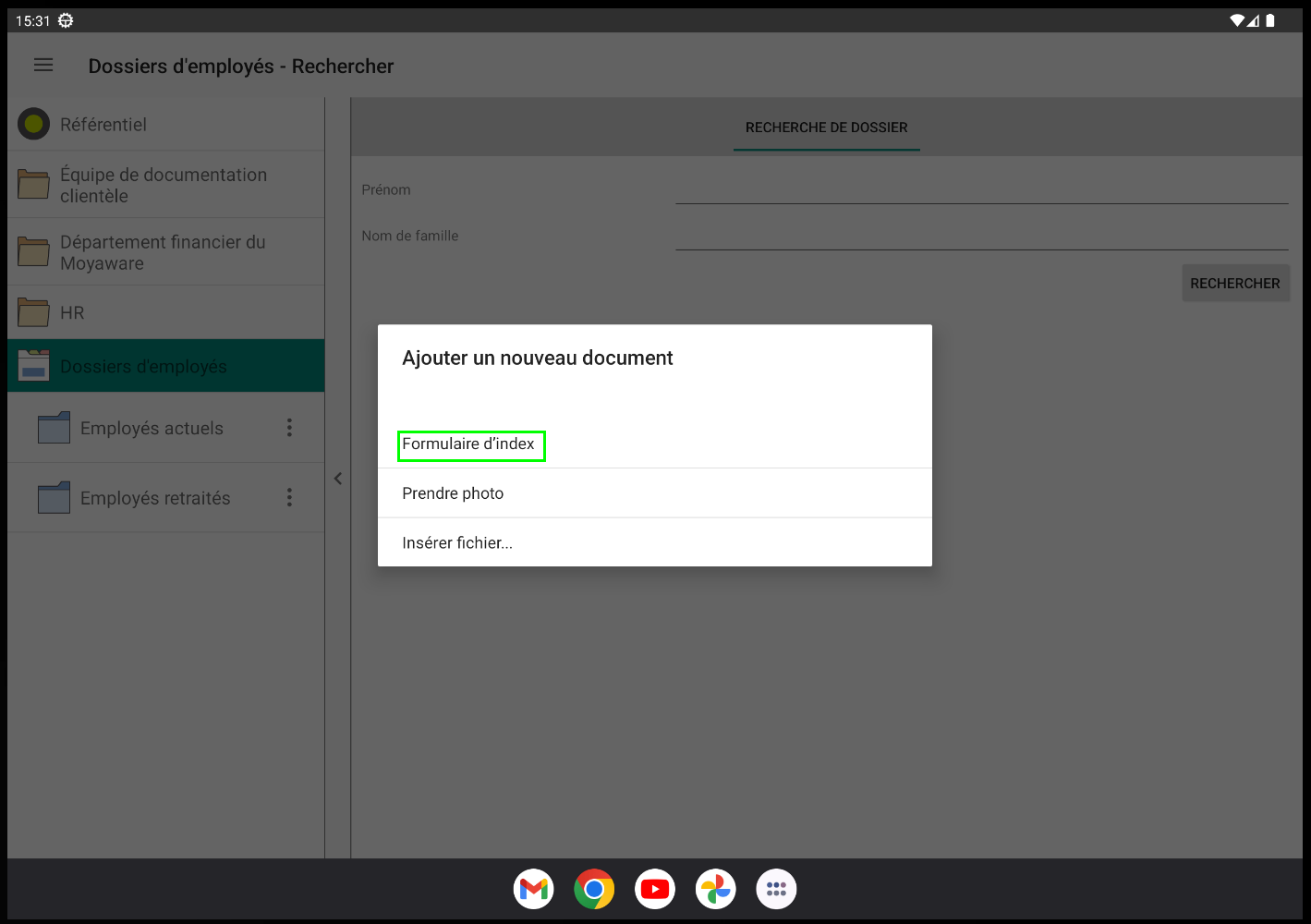Open Équipe de documentation clientèle folder
Viewport: 1311px width, 924px height.
pos(166,185)
